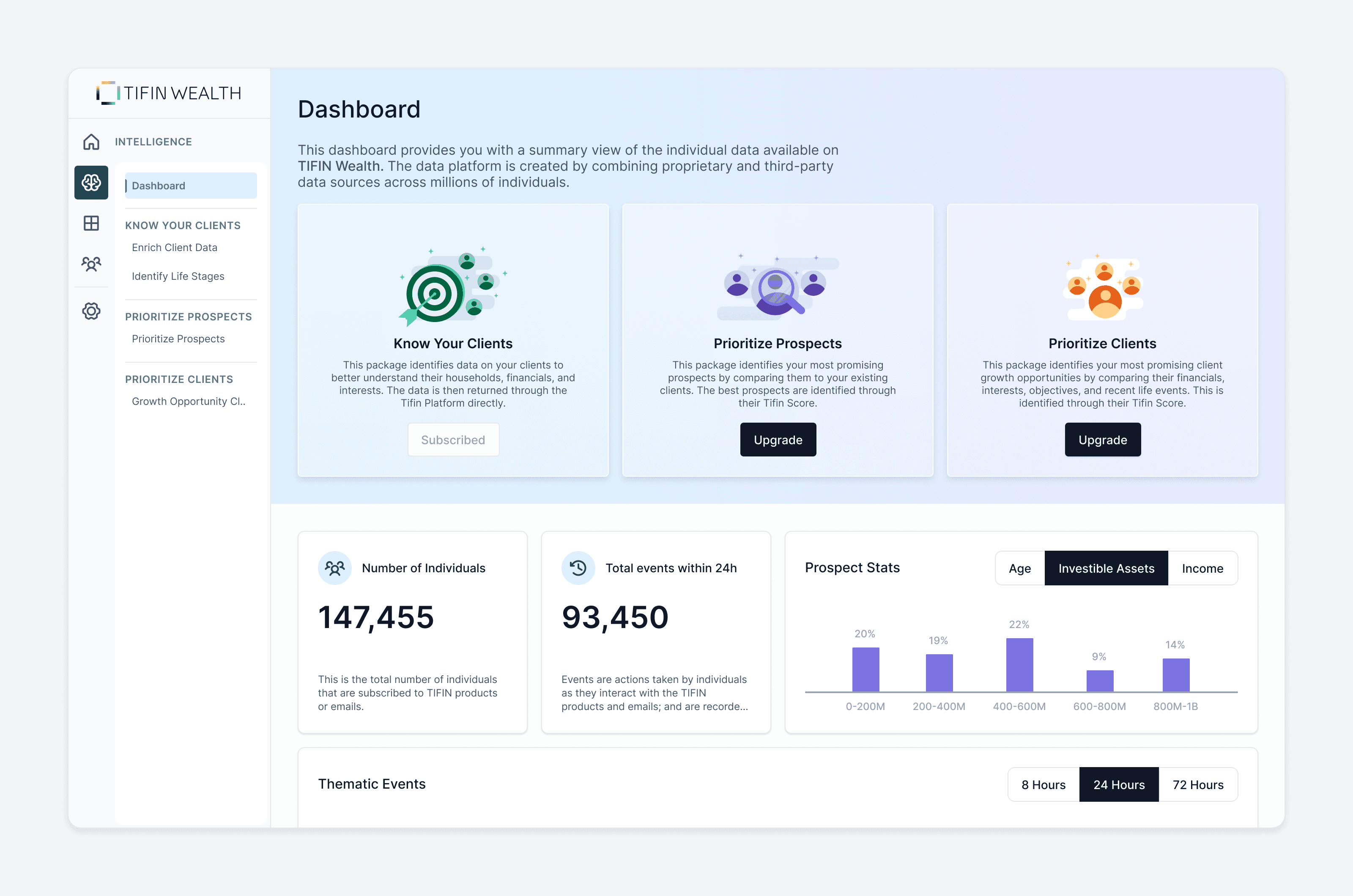Go to Enrich Client Data

click(174, 247)
